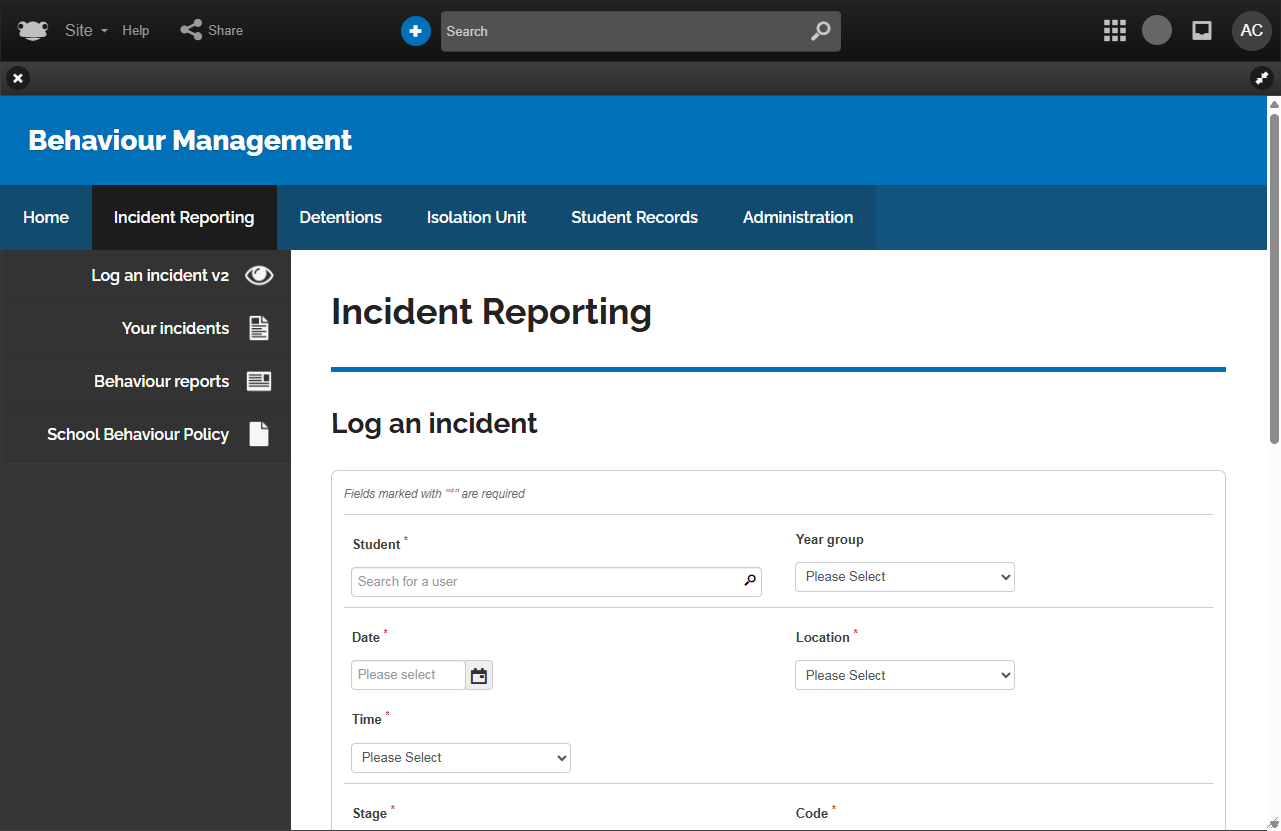Open Your incidents in sidebar
Image resolution: width=1281 pixels, height=831 pixels.
click(x=175, y=328)
